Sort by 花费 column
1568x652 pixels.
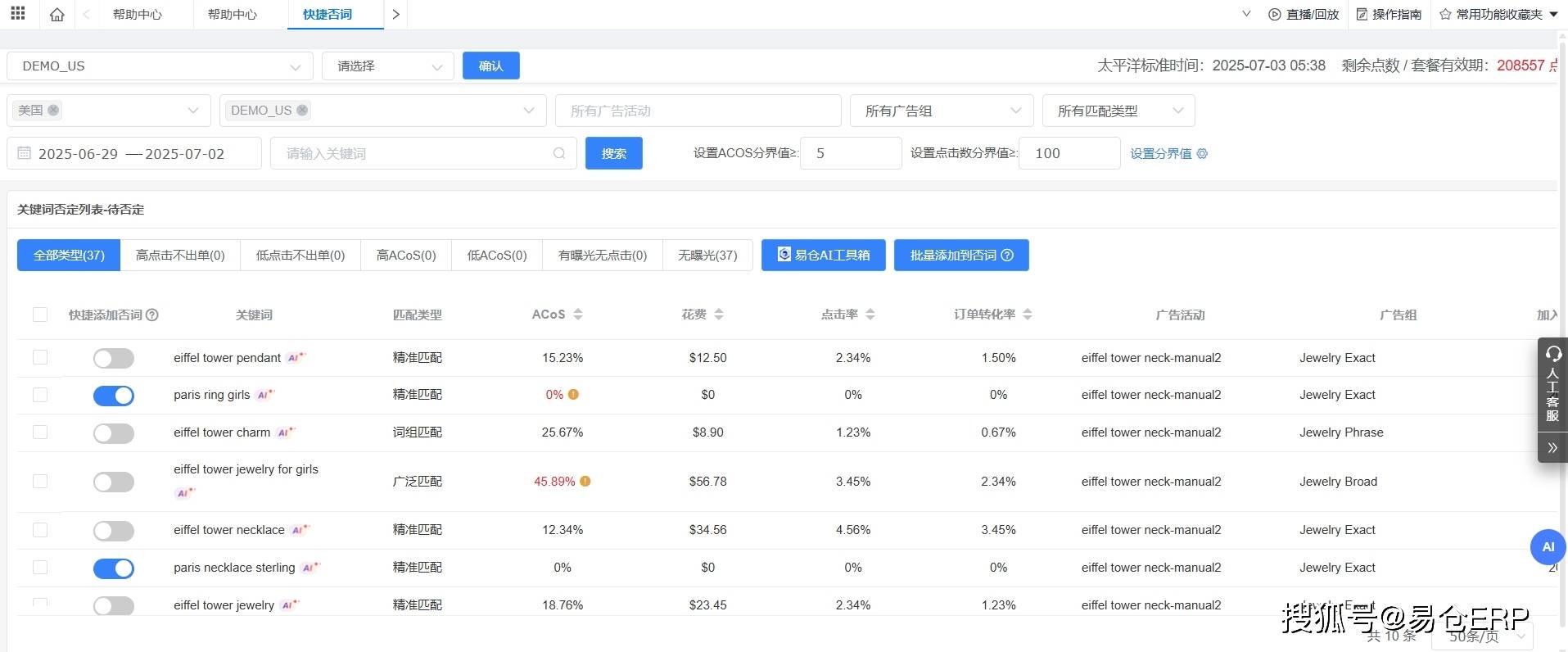pos(719,315)
